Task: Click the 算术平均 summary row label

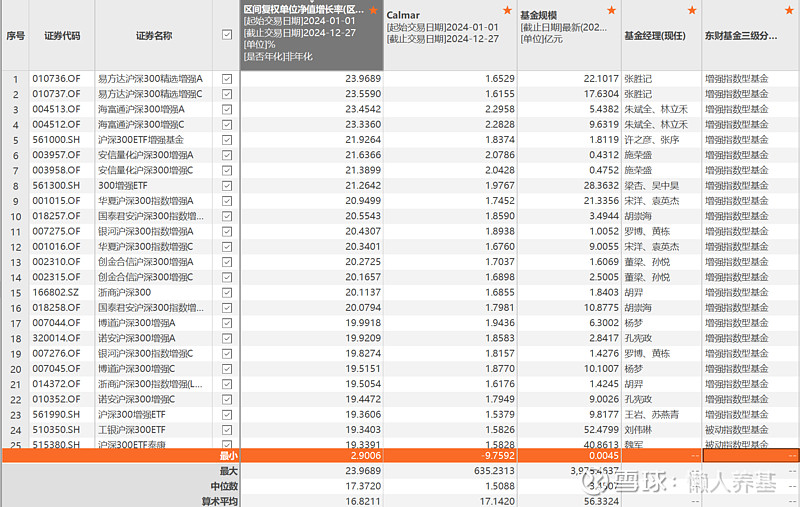Action: (219, 501)
